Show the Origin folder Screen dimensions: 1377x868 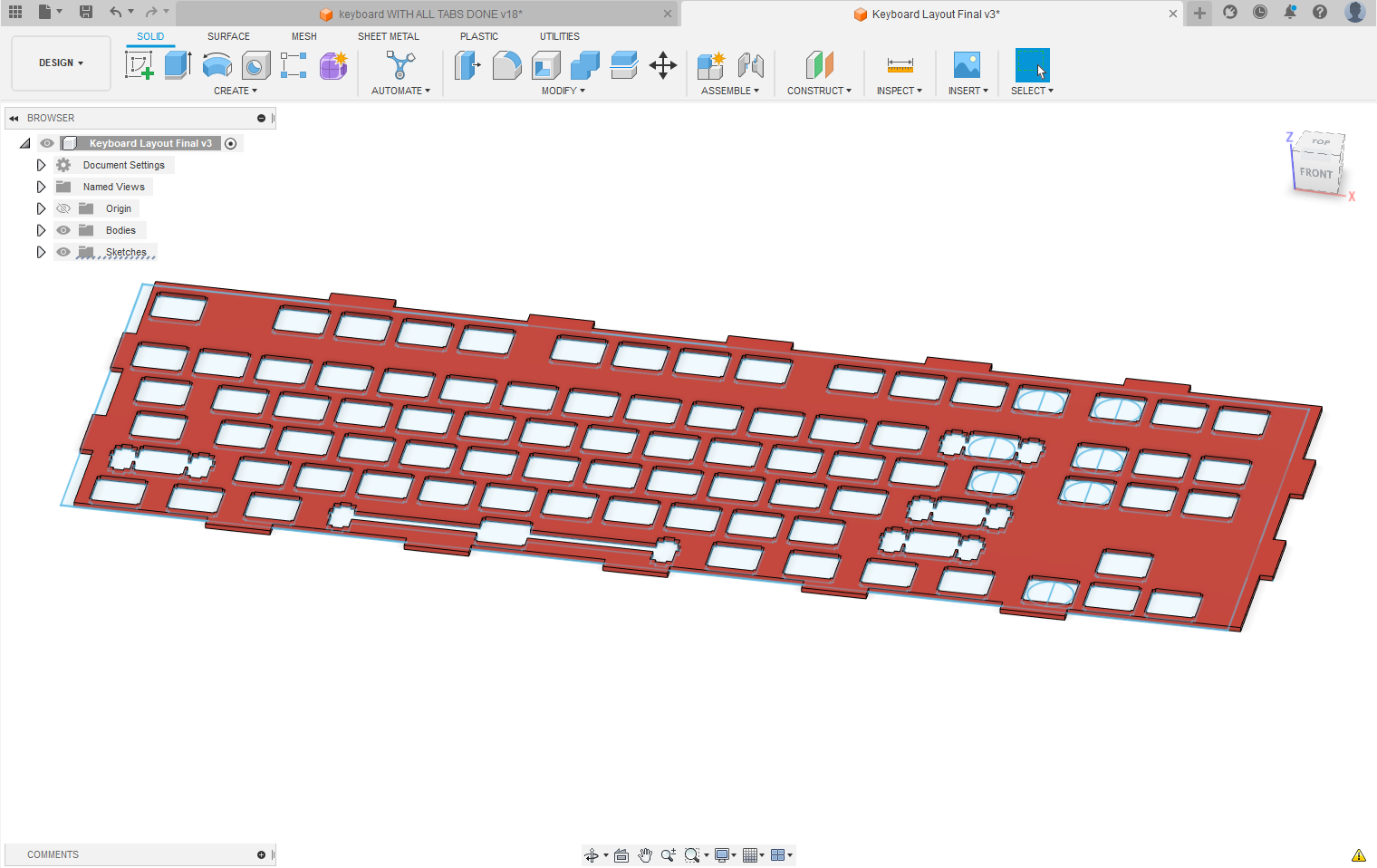click(63, 207)
